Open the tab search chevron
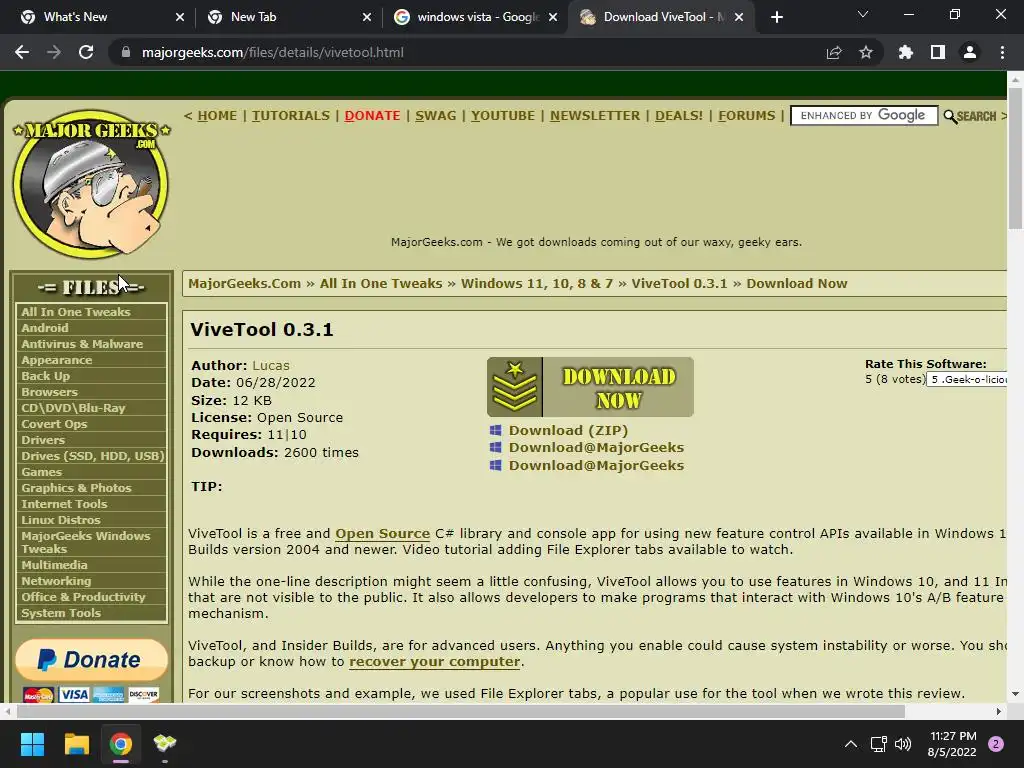 click(863, 14)
